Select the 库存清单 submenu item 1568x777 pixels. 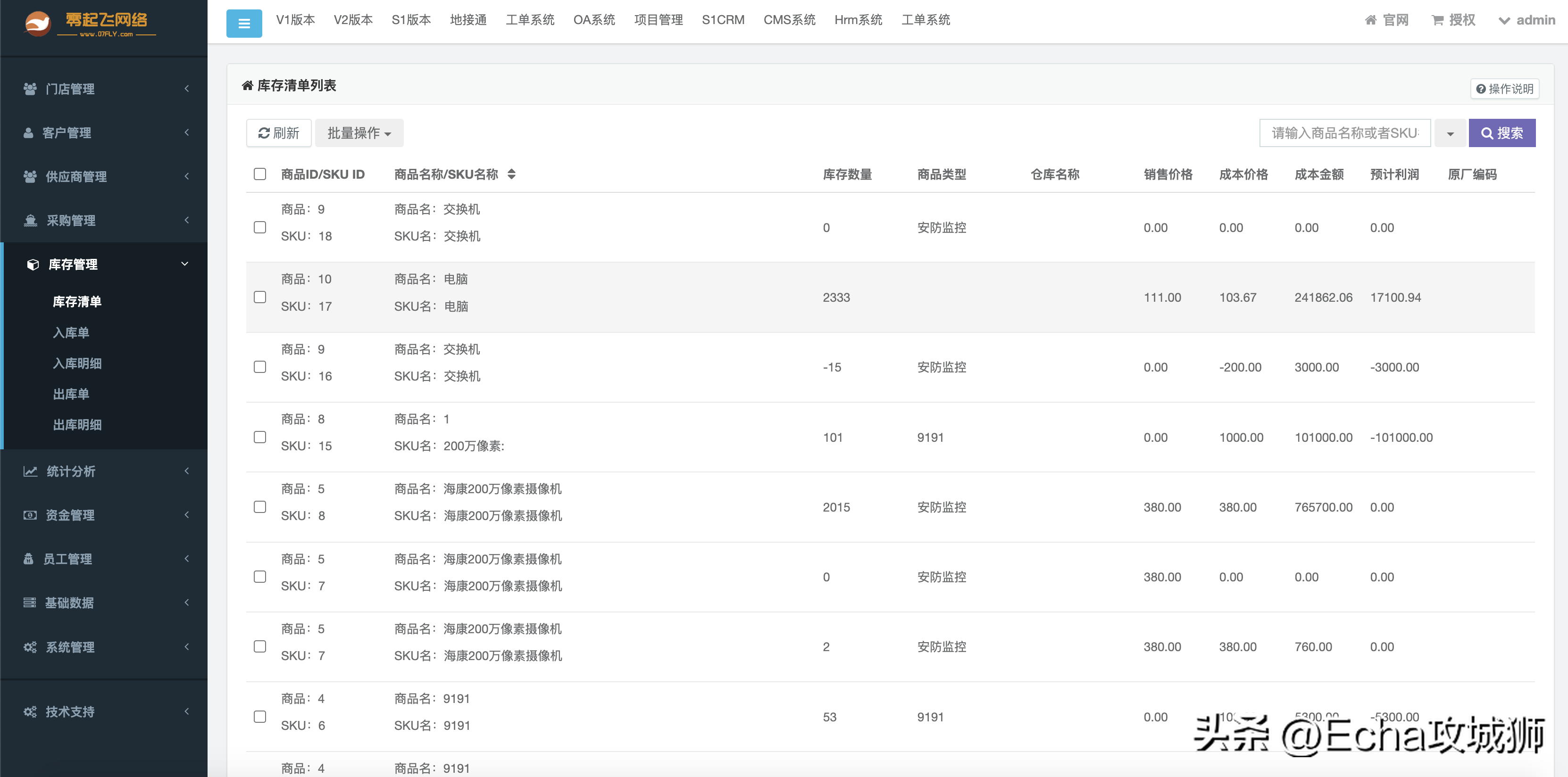pyautogui.click(x=77, y=302)
